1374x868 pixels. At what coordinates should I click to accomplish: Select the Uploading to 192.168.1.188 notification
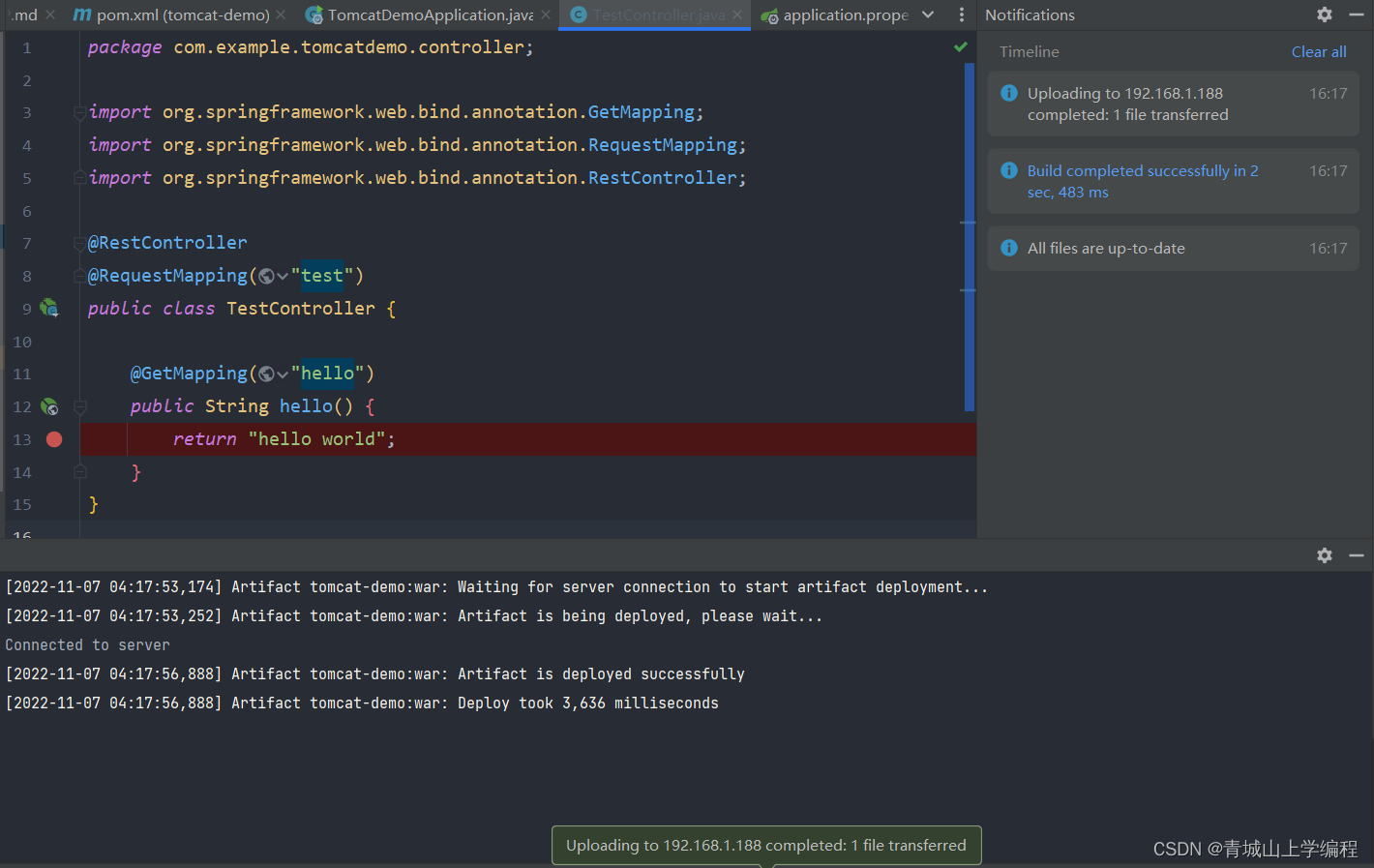1173,104
